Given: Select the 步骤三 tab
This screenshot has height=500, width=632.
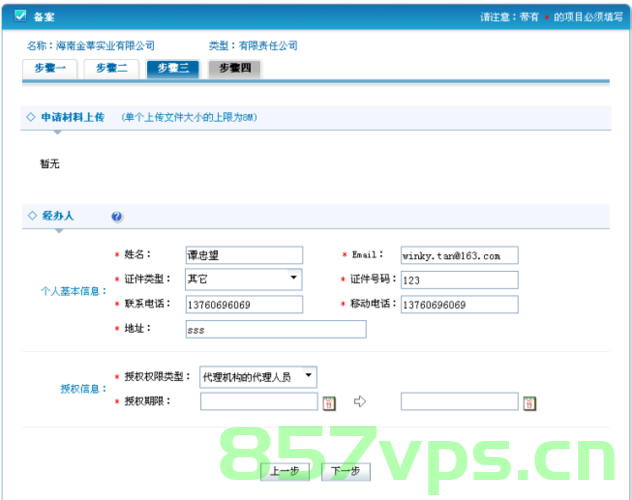Looking at the screenshot, I should (x=173, y=68).
